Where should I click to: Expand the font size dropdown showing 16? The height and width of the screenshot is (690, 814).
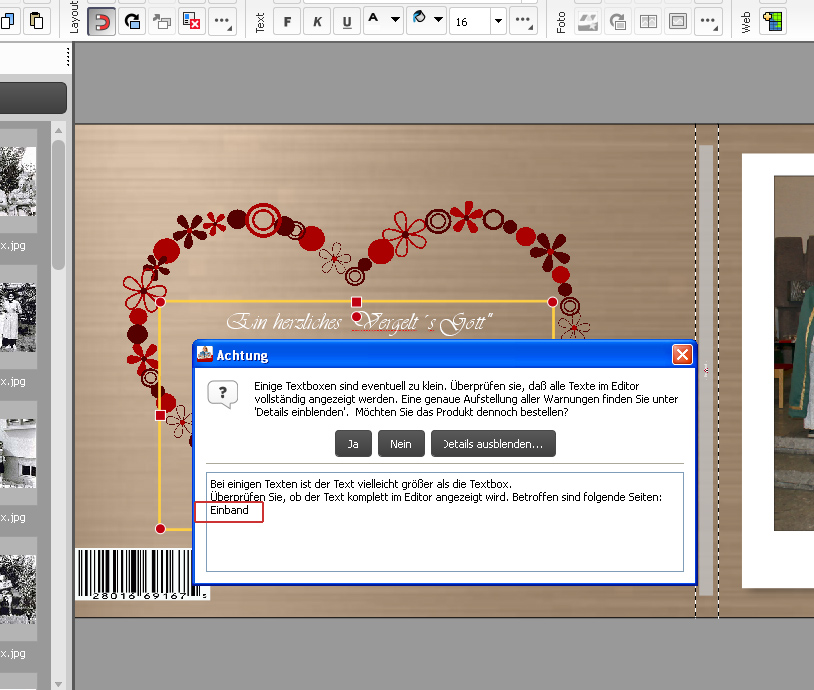coord(497,21)
